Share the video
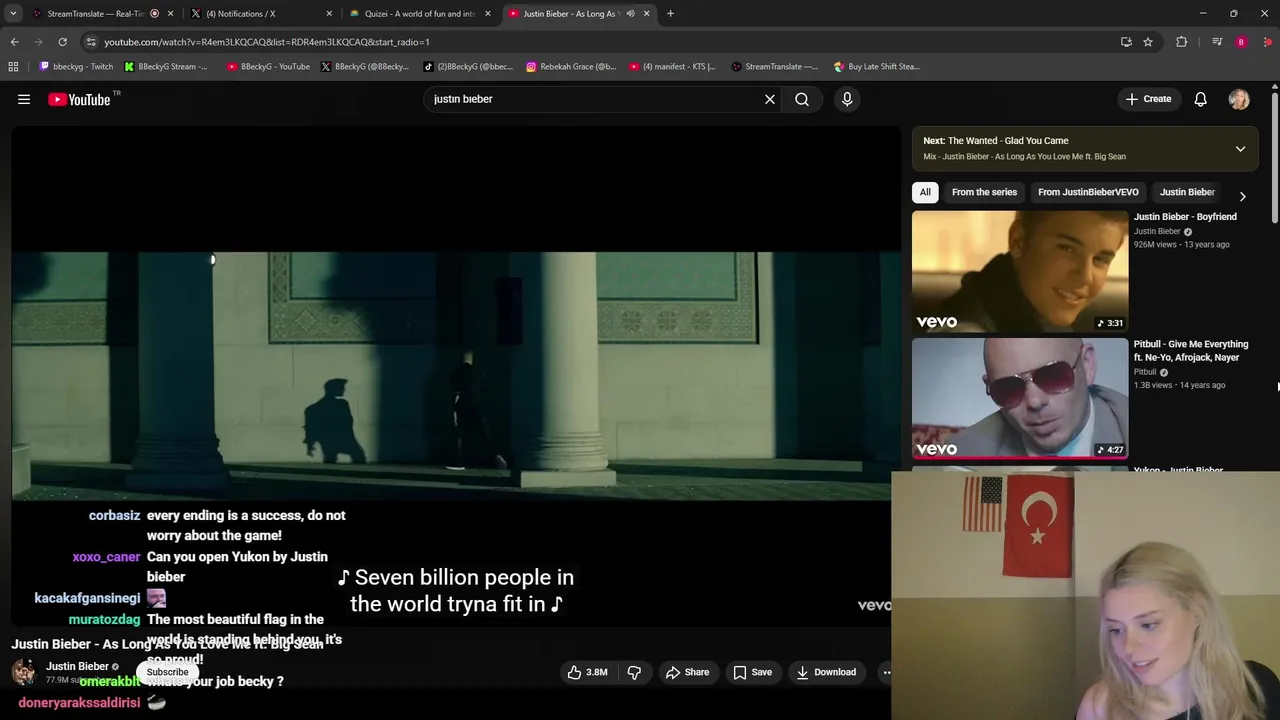Image resolution: width=1280 pixels, height=720 pixels. click(687, 672)
